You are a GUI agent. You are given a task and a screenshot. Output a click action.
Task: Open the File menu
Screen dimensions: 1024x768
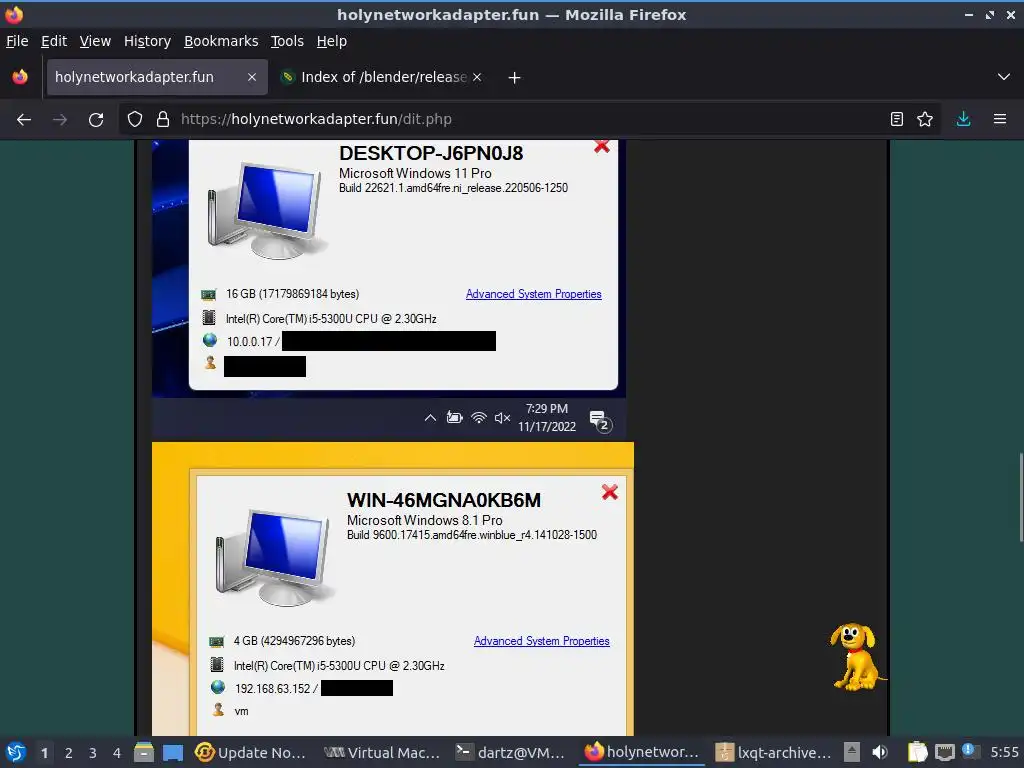17,41
